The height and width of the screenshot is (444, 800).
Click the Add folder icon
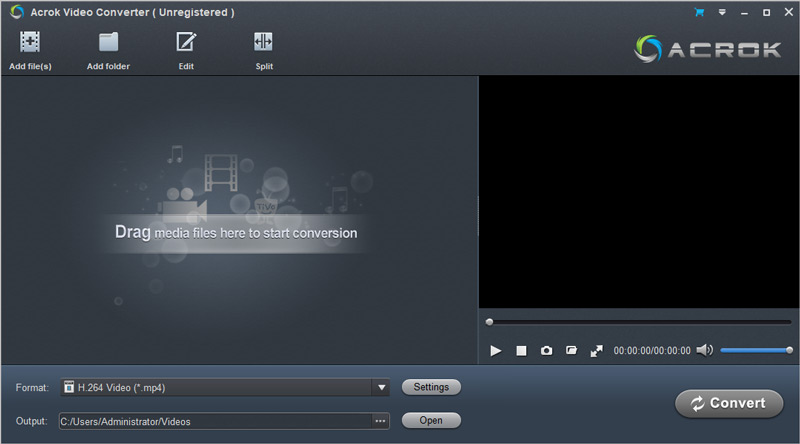coord(108,43)
